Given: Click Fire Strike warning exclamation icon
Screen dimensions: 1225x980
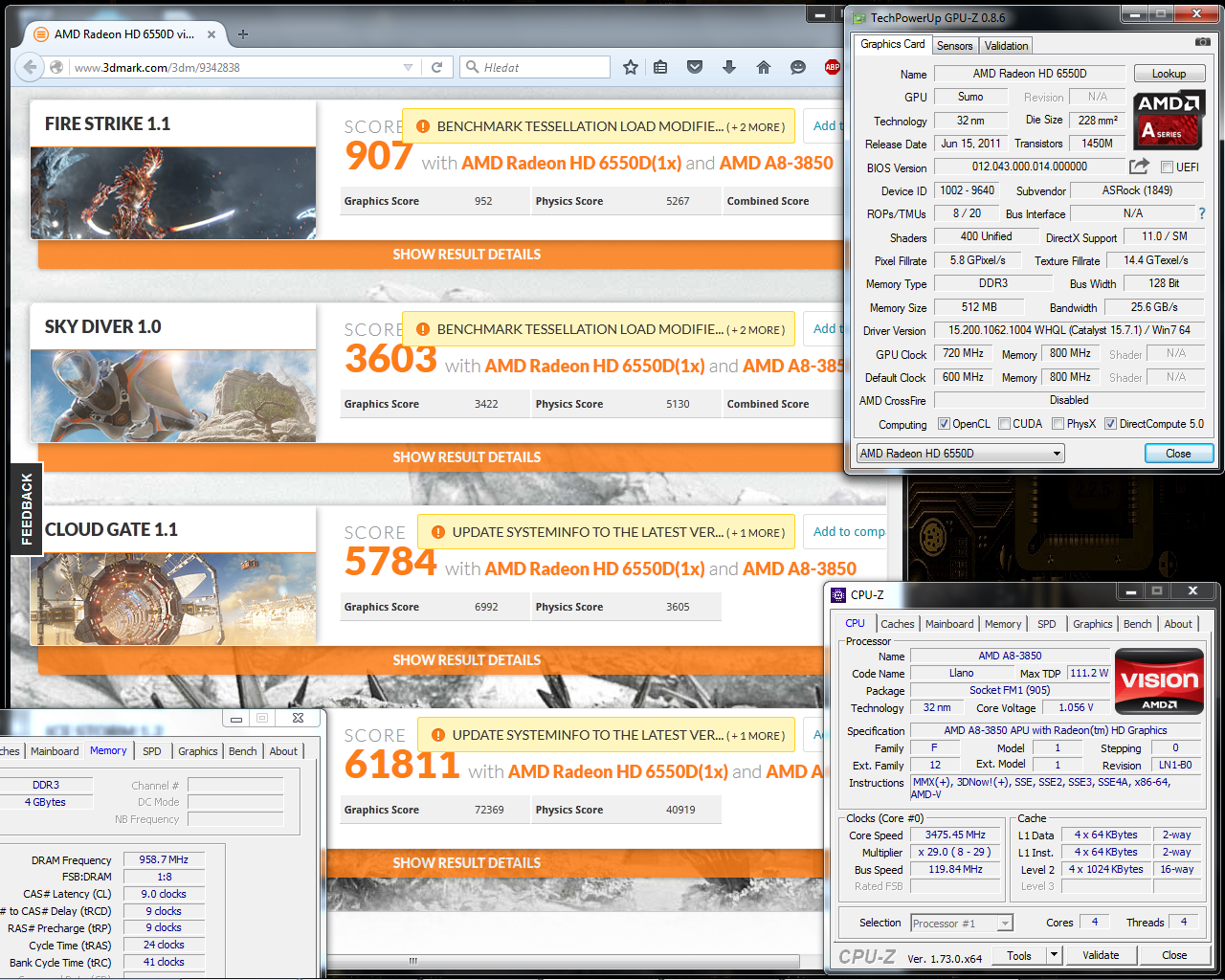Looking at the screenshot, I should click(422, 126).
